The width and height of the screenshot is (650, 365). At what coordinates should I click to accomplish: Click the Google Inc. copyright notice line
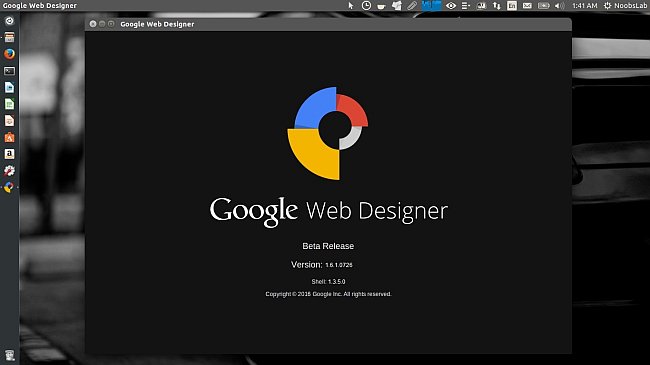pos(328,294)
